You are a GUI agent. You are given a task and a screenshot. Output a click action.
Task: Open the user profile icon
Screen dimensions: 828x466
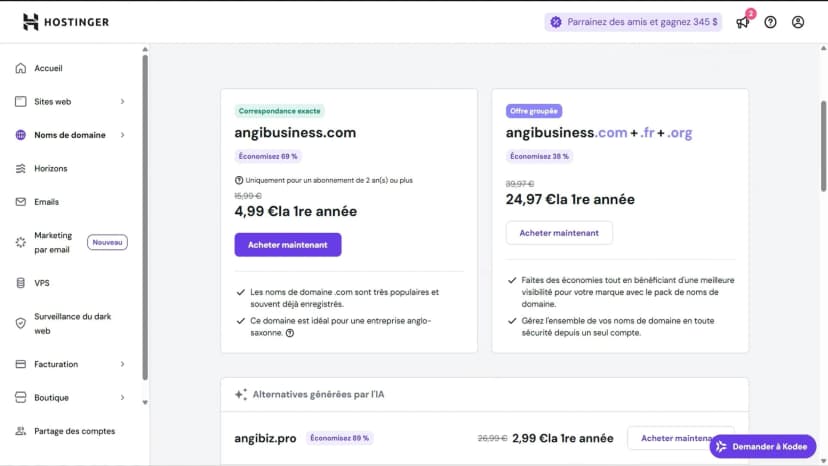(x=798, y=22)
